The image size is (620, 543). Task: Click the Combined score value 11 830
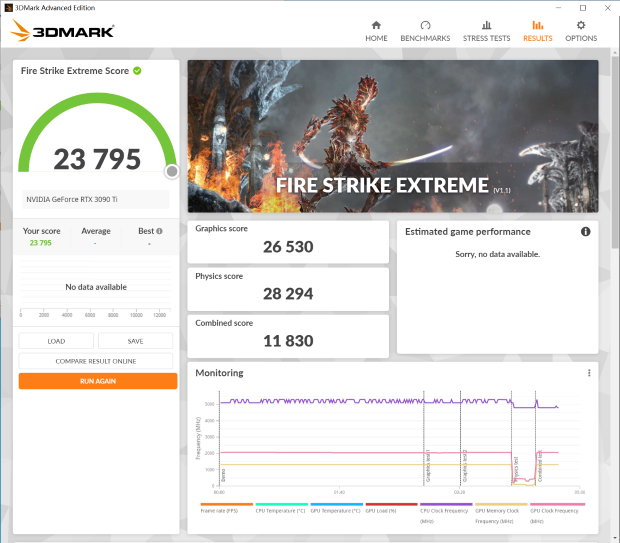click(288, 341)
